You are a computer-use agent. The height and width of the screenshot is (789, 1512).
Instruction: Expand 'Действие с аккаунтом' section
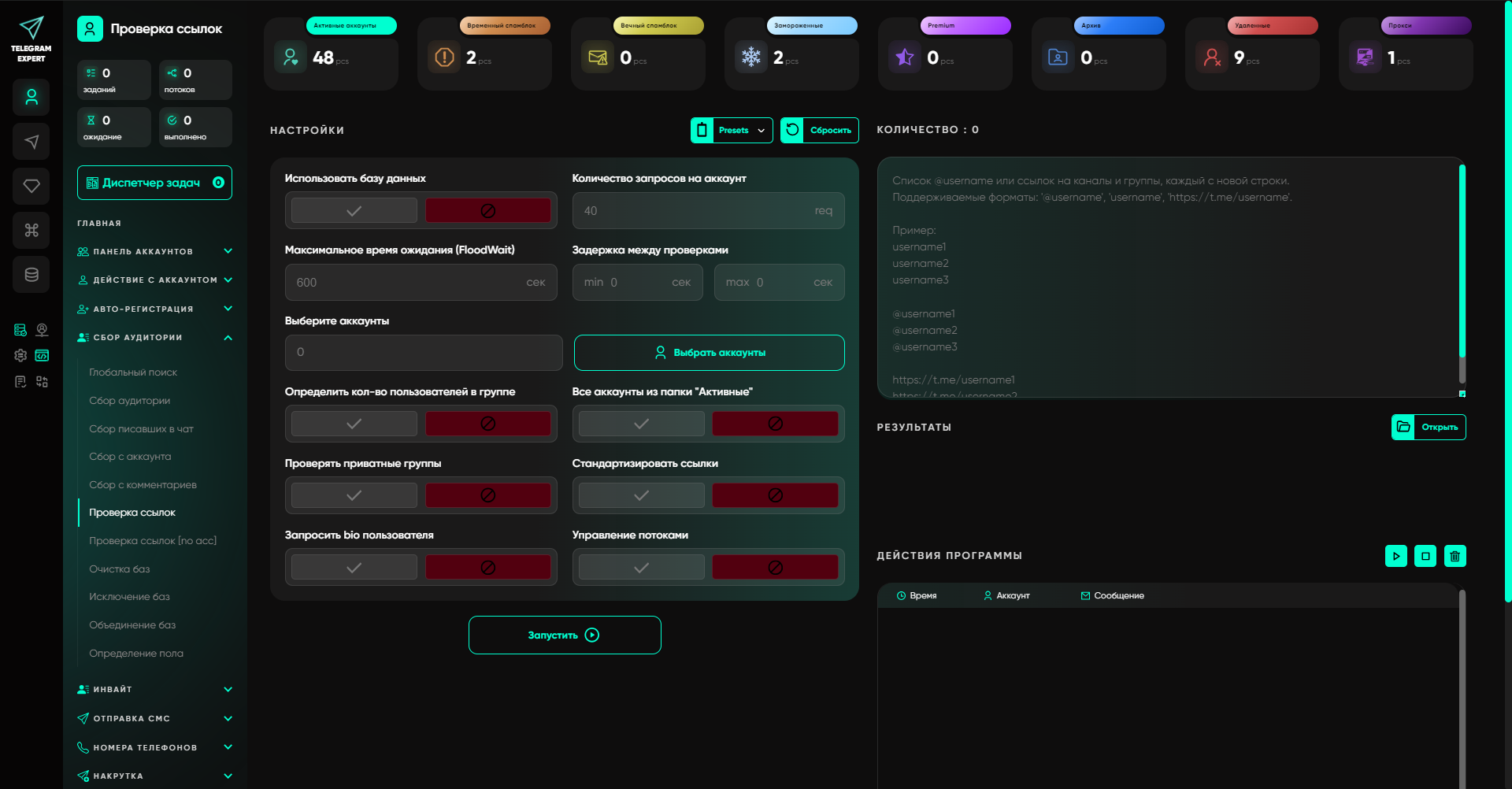[x=155, y=280]
